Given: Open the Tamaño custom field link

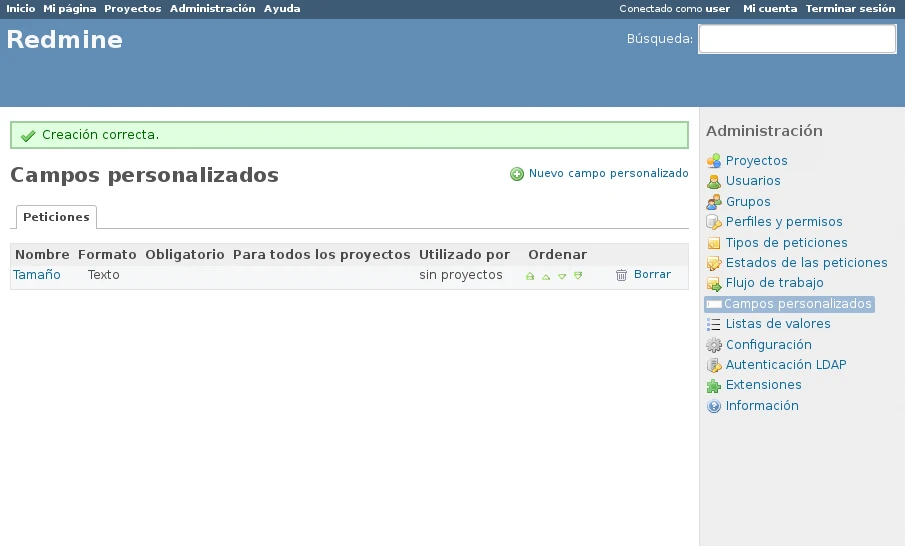Looking at the screenshot, I should (37, 275).
